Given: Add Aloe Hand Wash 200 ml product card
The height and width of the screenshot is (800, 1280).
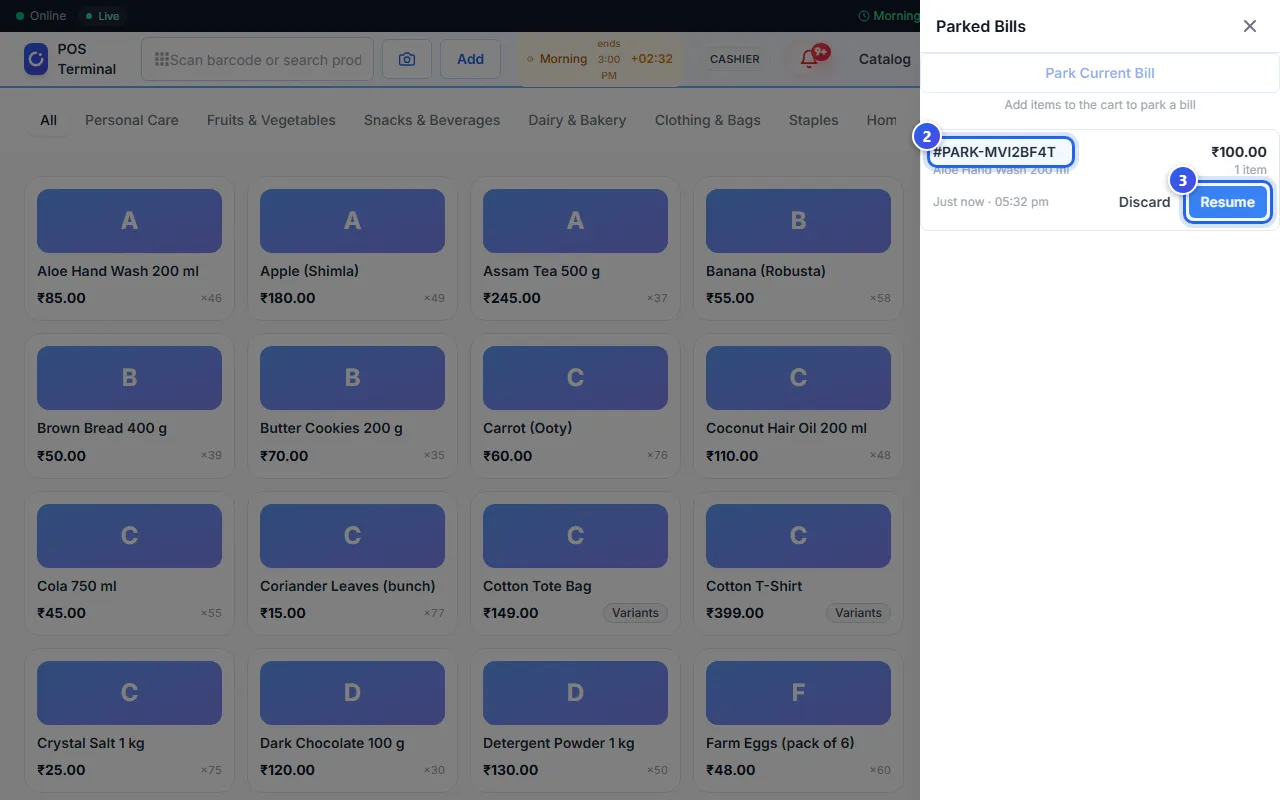Looking at the screenshot, I should tap(130, 248).
